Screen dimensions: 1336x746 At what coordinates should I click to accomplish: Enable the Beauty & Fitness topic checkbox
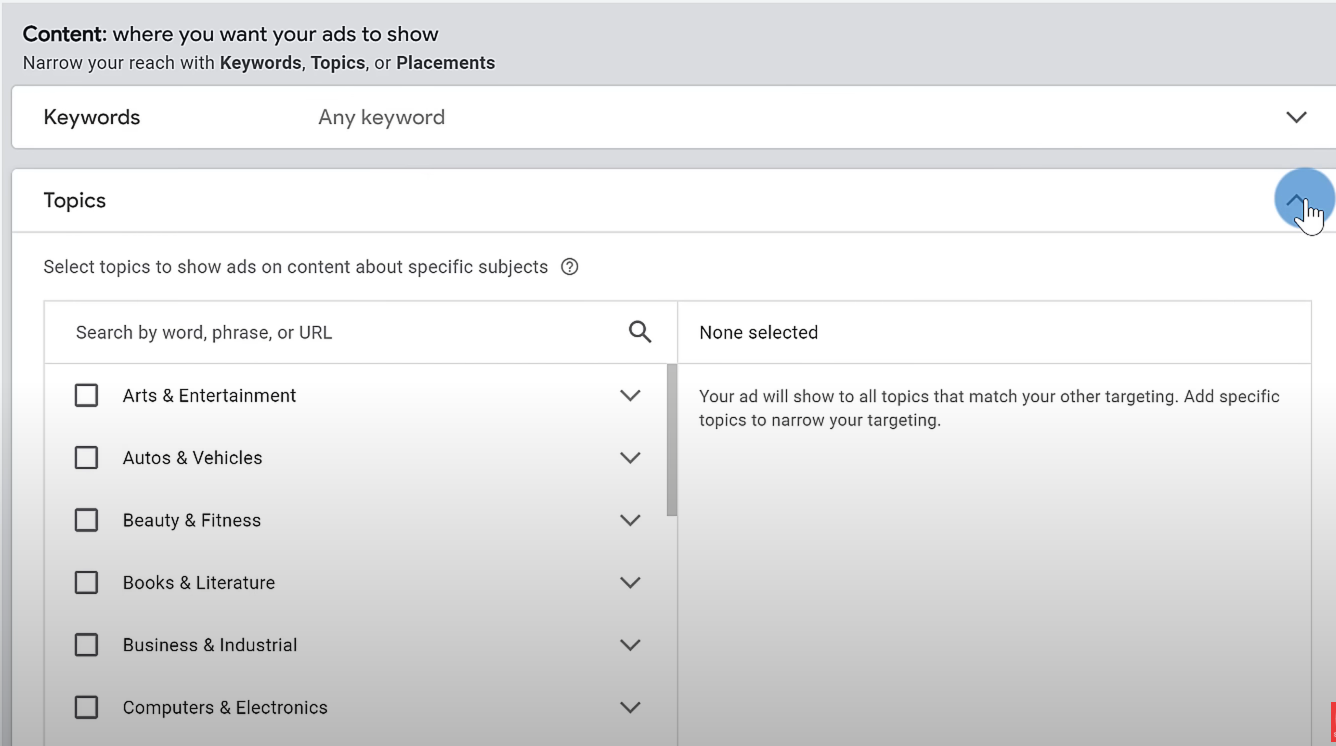pyautogui.click(x=86, y=519)
